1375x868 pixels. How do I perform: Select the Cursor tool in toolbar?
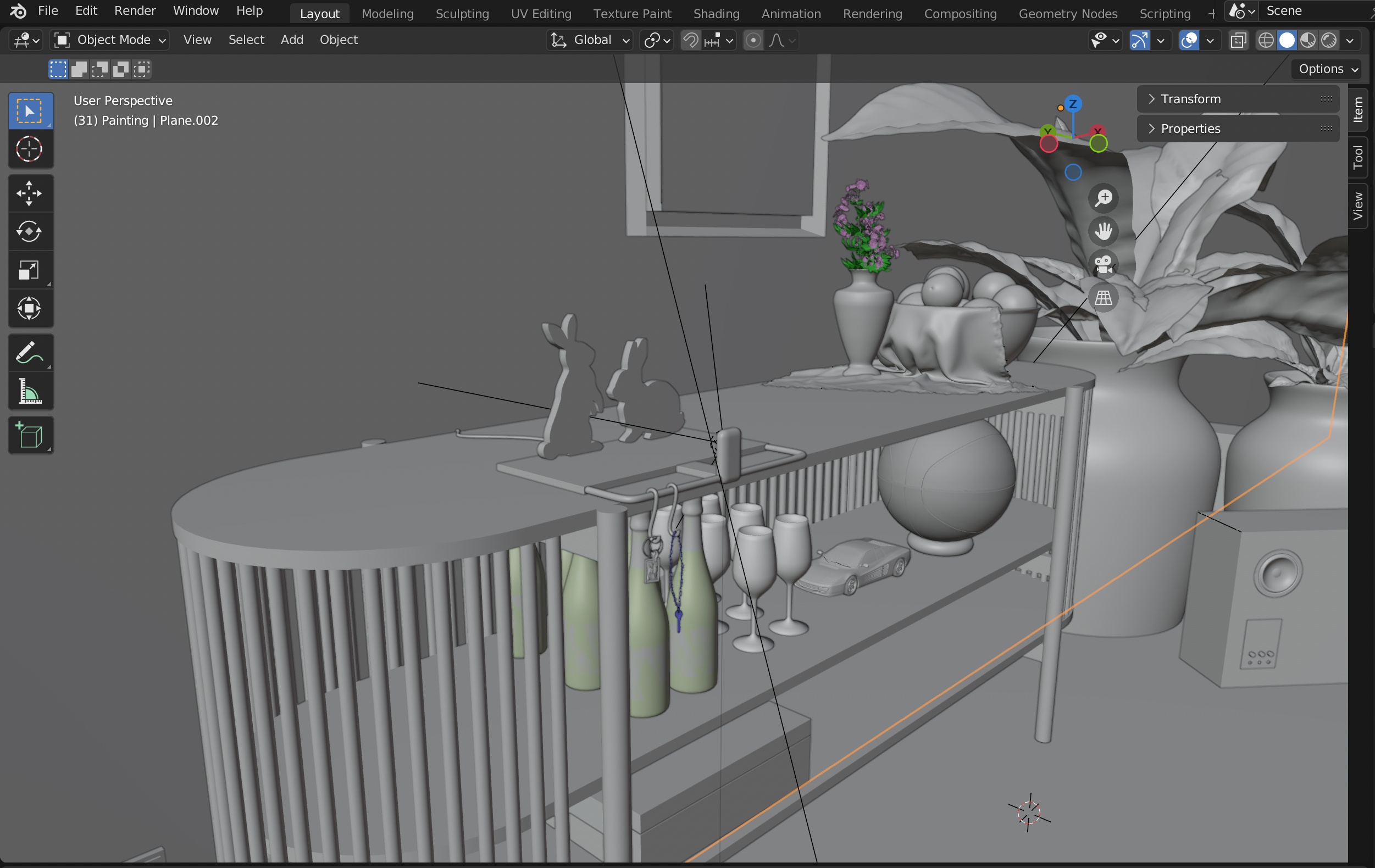coord(29,149)
